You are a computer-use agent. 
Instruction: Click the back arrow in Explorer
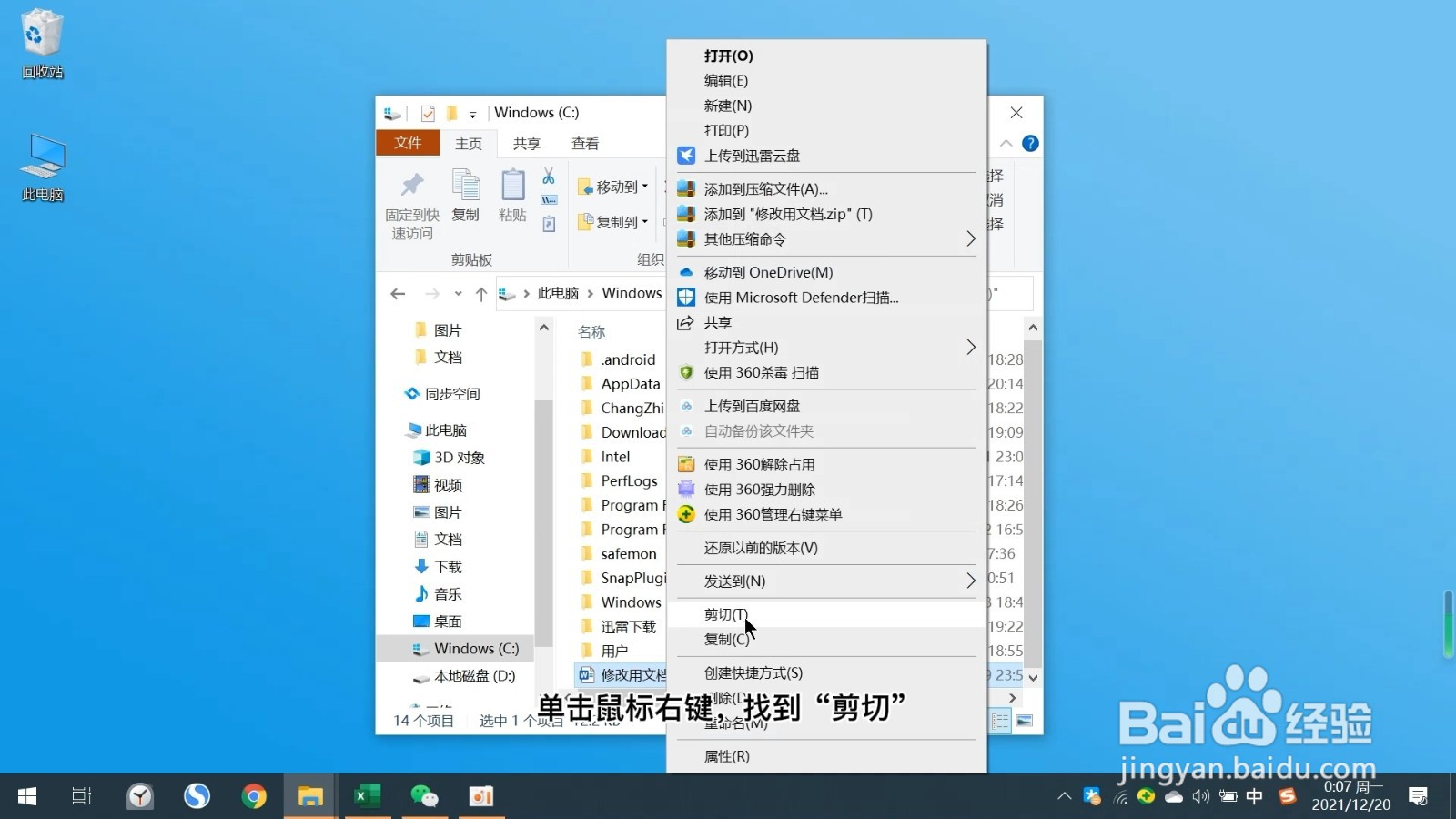tap(398, 293)
